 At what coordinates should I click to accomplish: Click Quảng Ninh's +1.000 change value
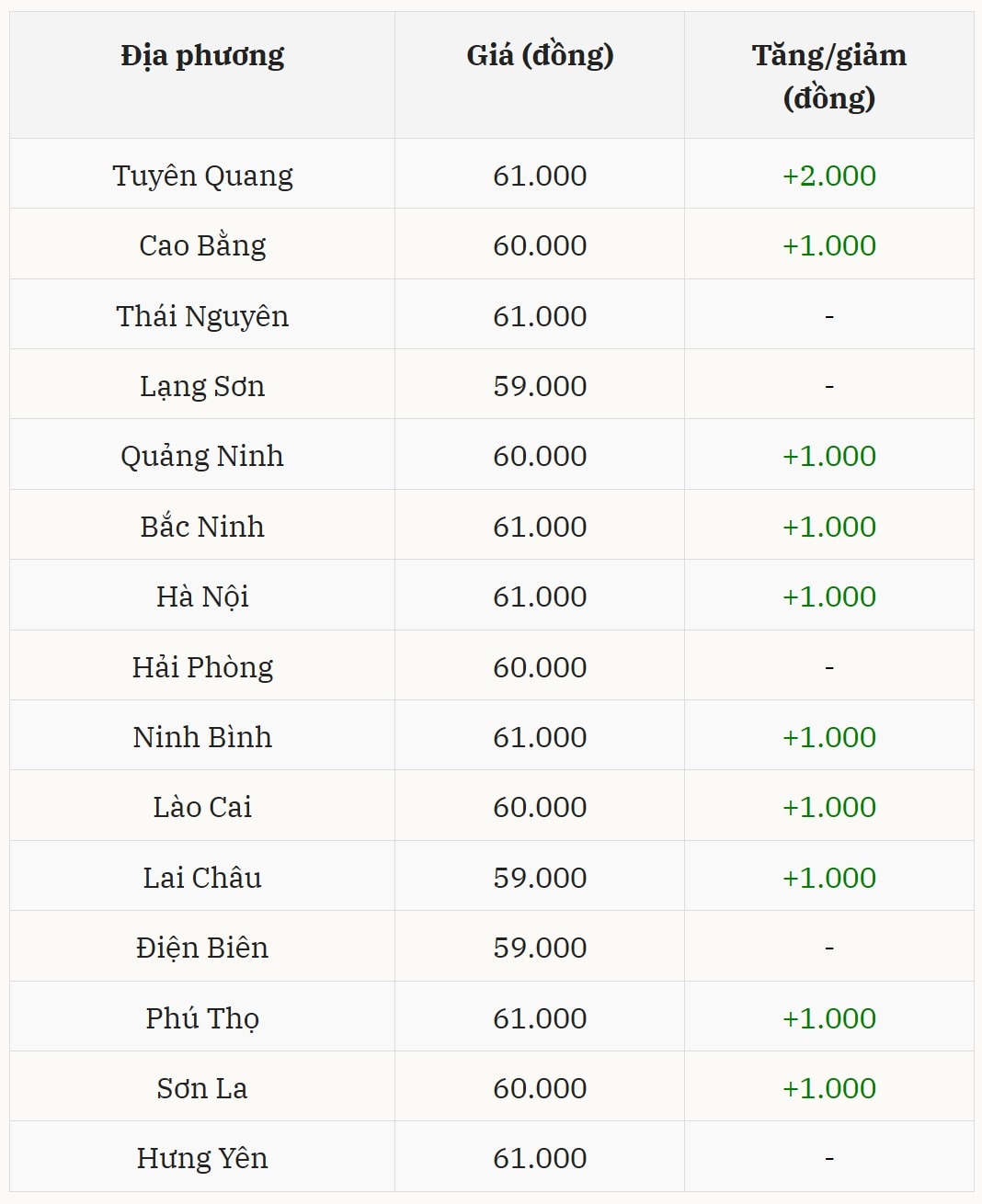coord(828,456)
